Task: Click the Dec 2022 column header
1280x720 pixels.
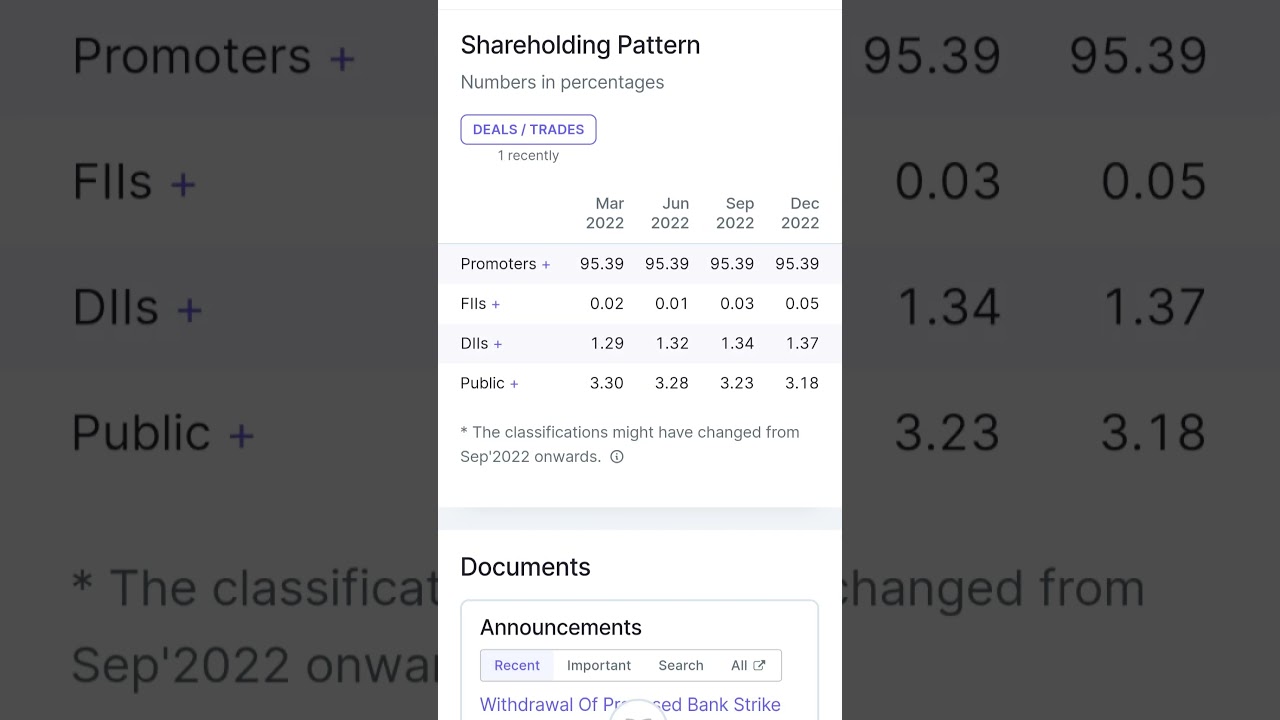Action: click(800, 213)
